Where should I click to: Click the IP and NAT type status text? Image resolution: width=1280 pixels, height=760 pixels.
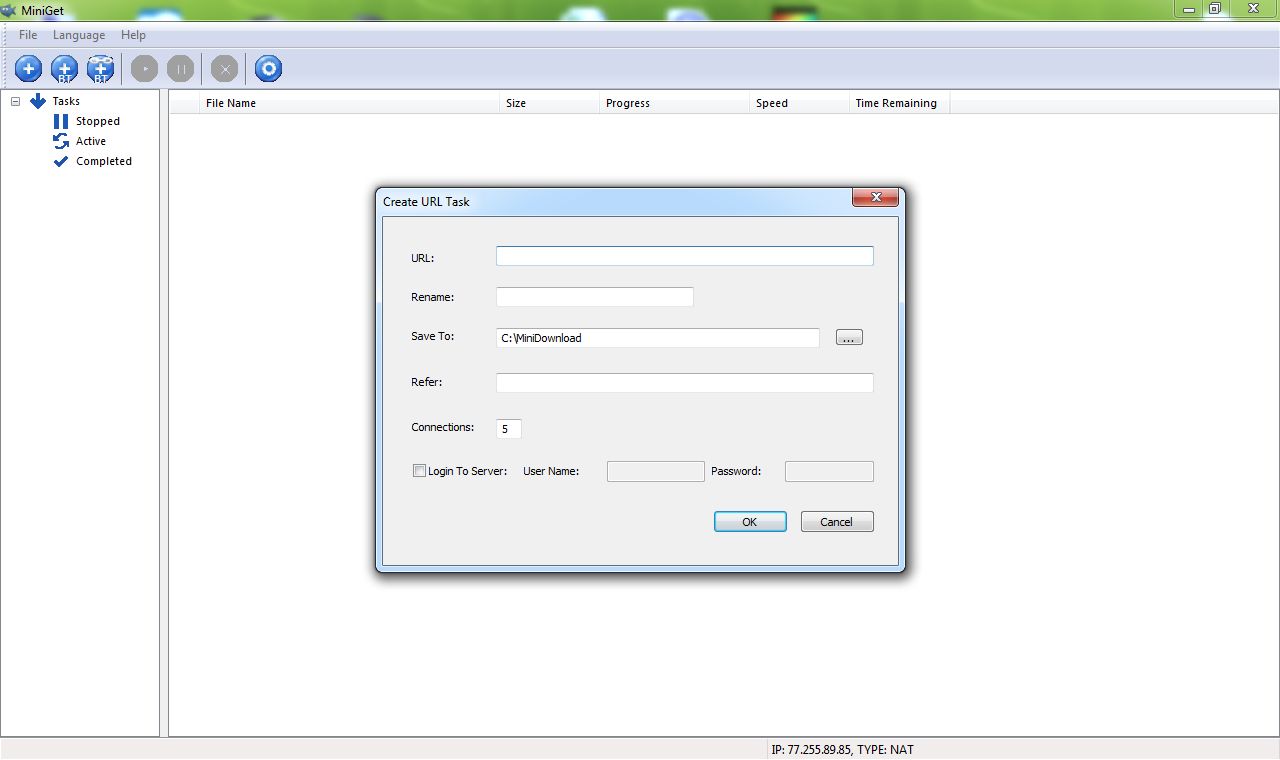[843, 749]
